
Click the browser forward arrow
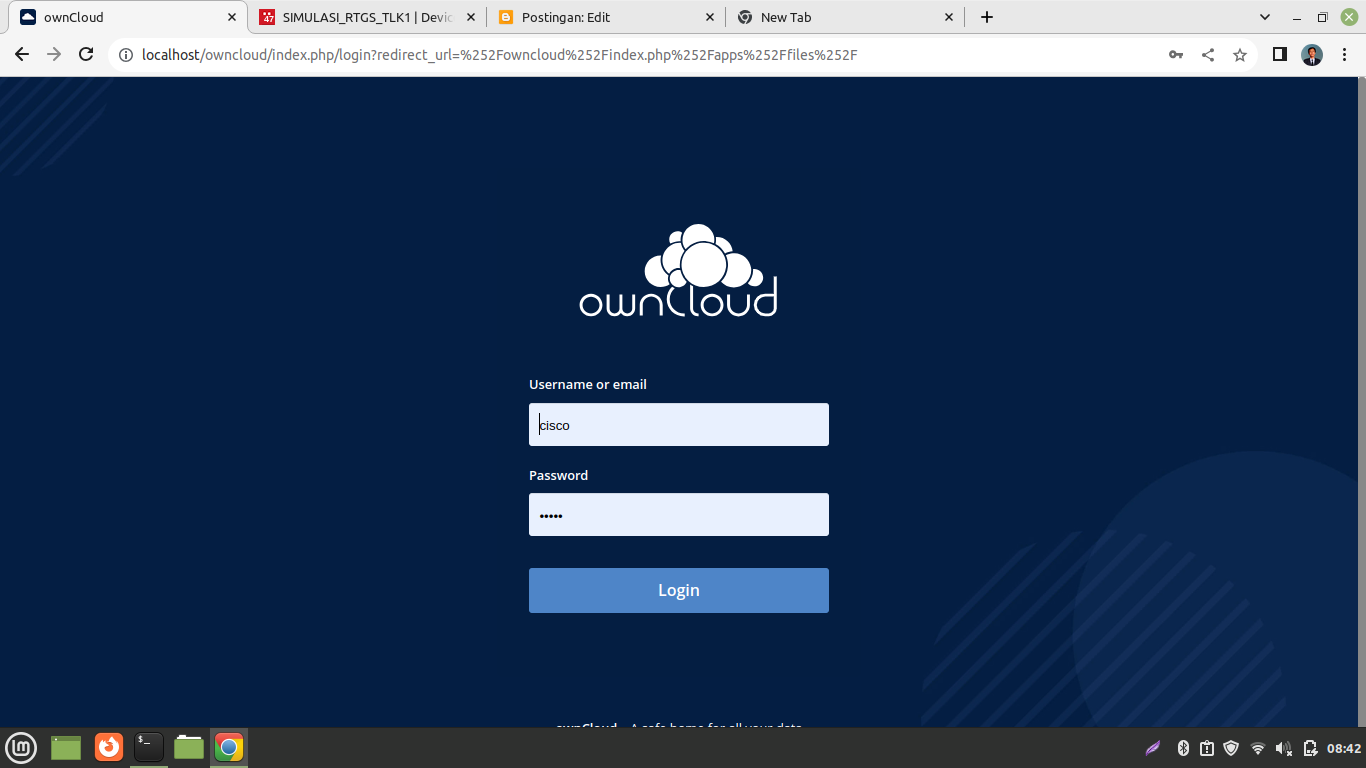coord(54,55)
